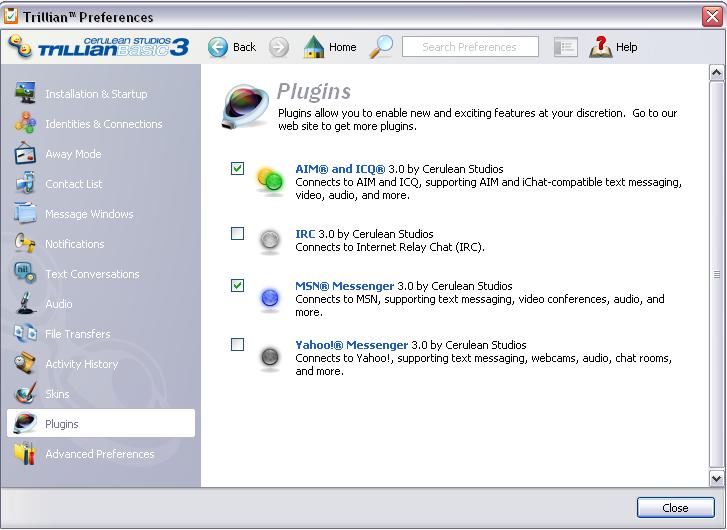
Task: Open Installation & Startup preferences
Action: [96, 94]
